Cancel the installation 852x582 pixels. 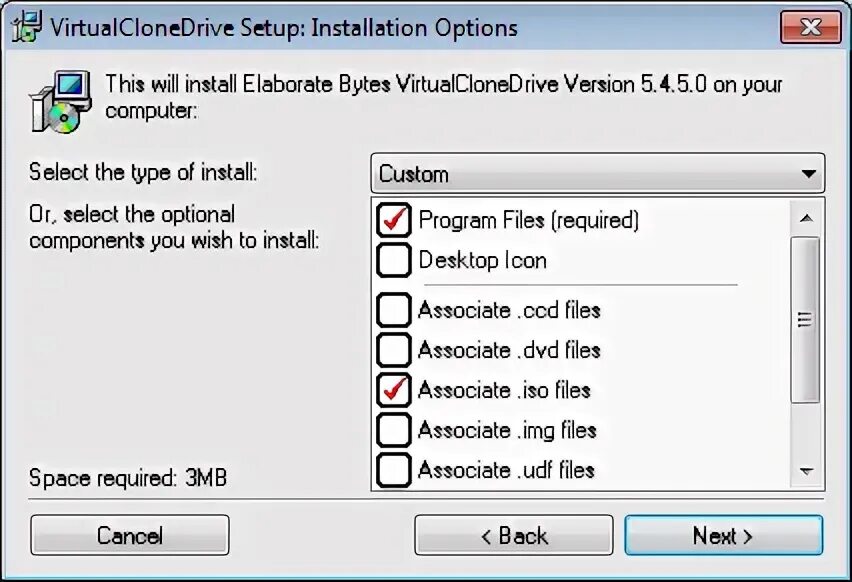coord(130,536)
